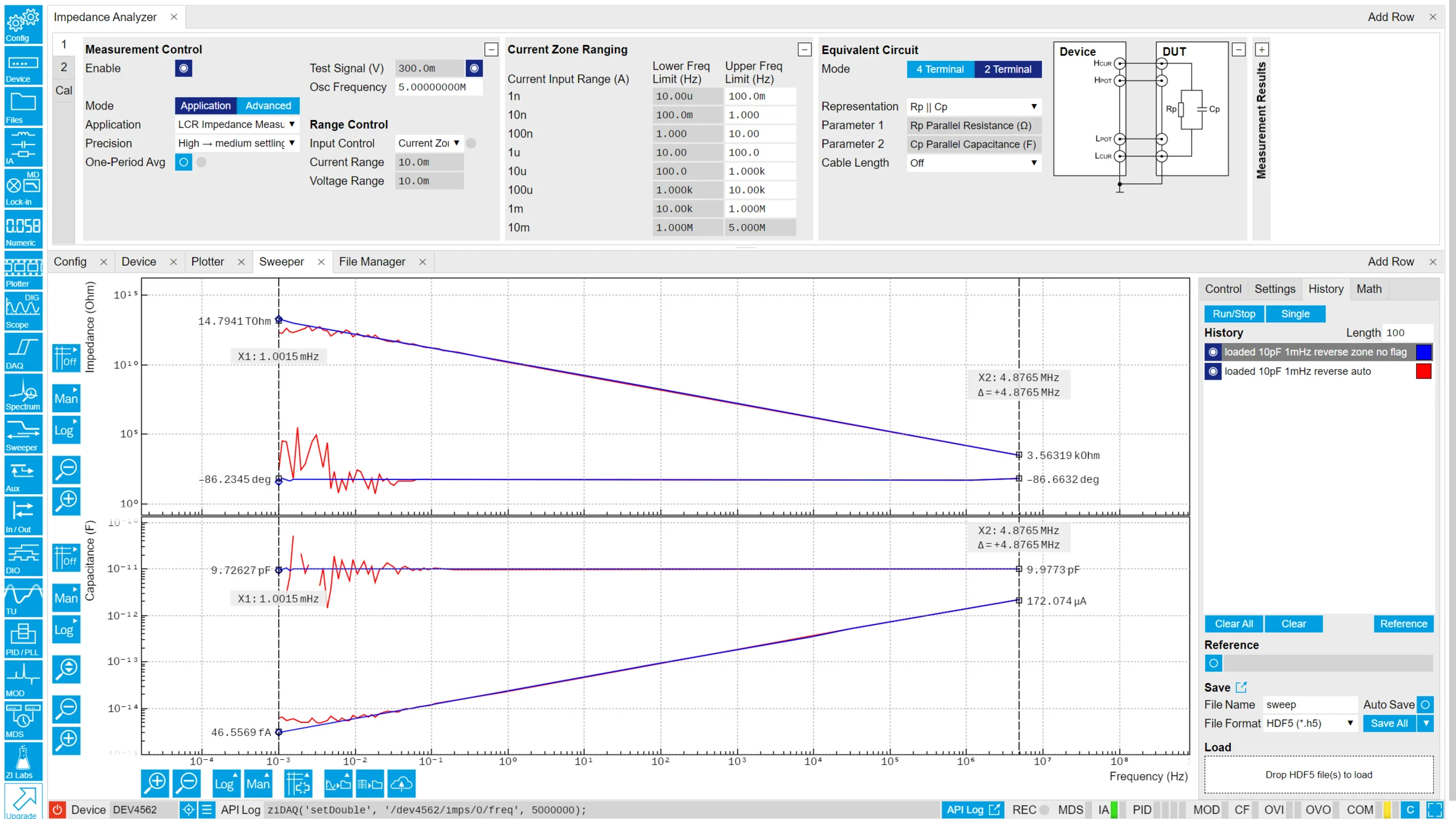Screen dimensions: 1456x819
Task: Click the Upgrade arrow icon
Action: 23,801
